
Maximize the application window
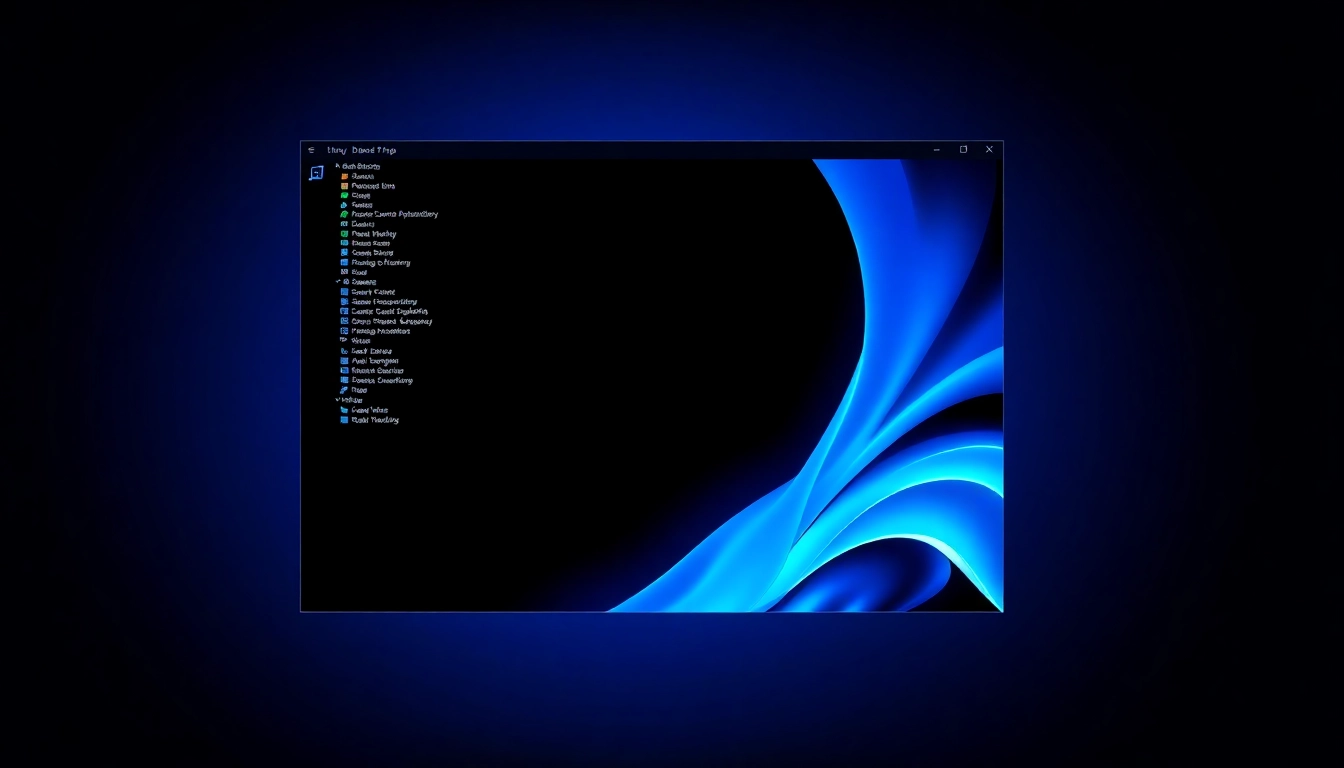[x=963, y=150]
